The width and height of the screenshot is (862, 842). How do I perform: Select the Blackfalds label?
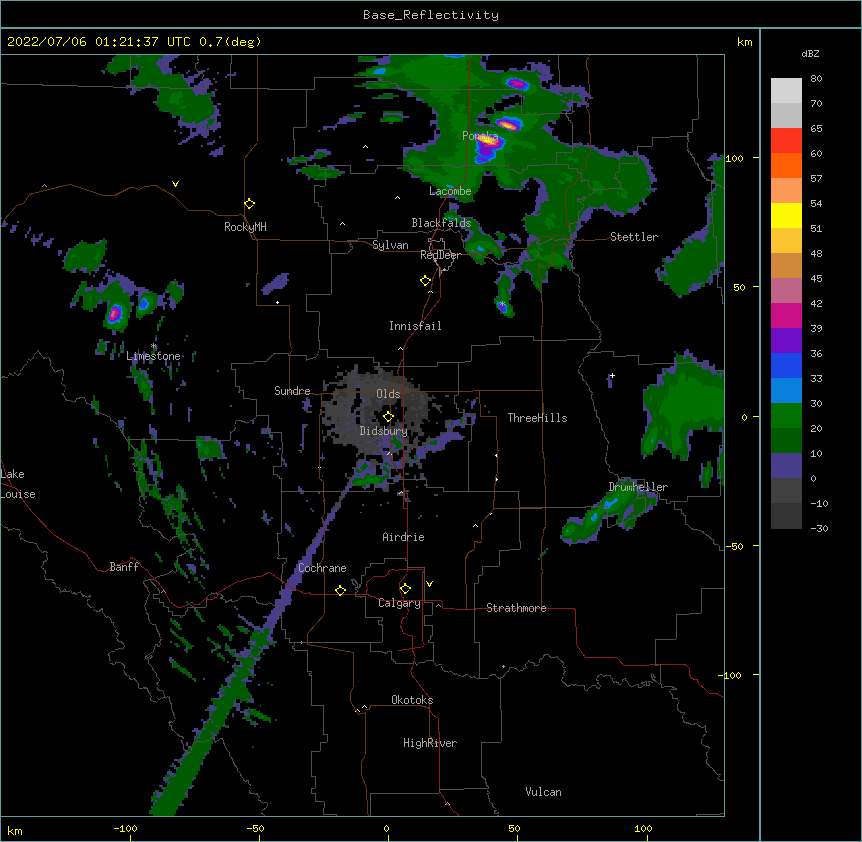441,223
